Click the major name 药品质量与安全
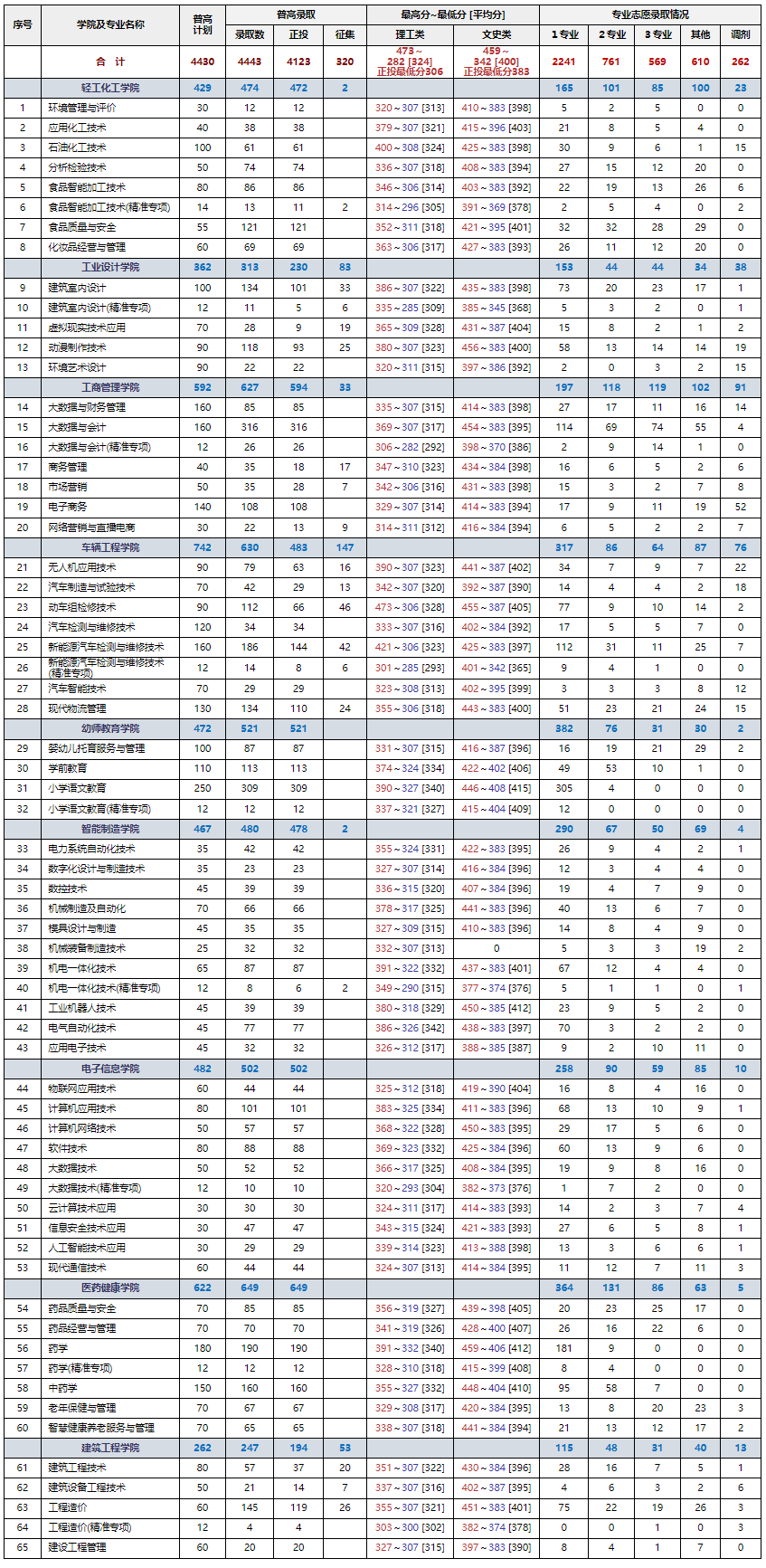 coord(82,1308)
